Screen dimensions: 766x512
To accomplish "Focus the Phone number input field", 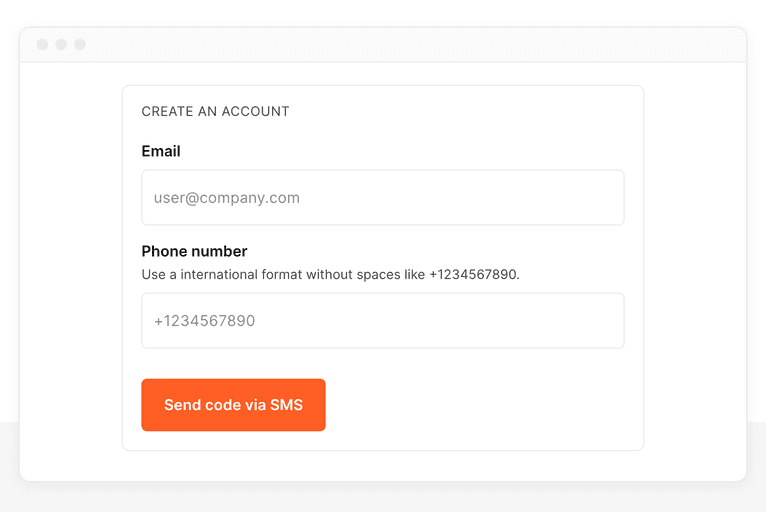I will tap(383, 321).
